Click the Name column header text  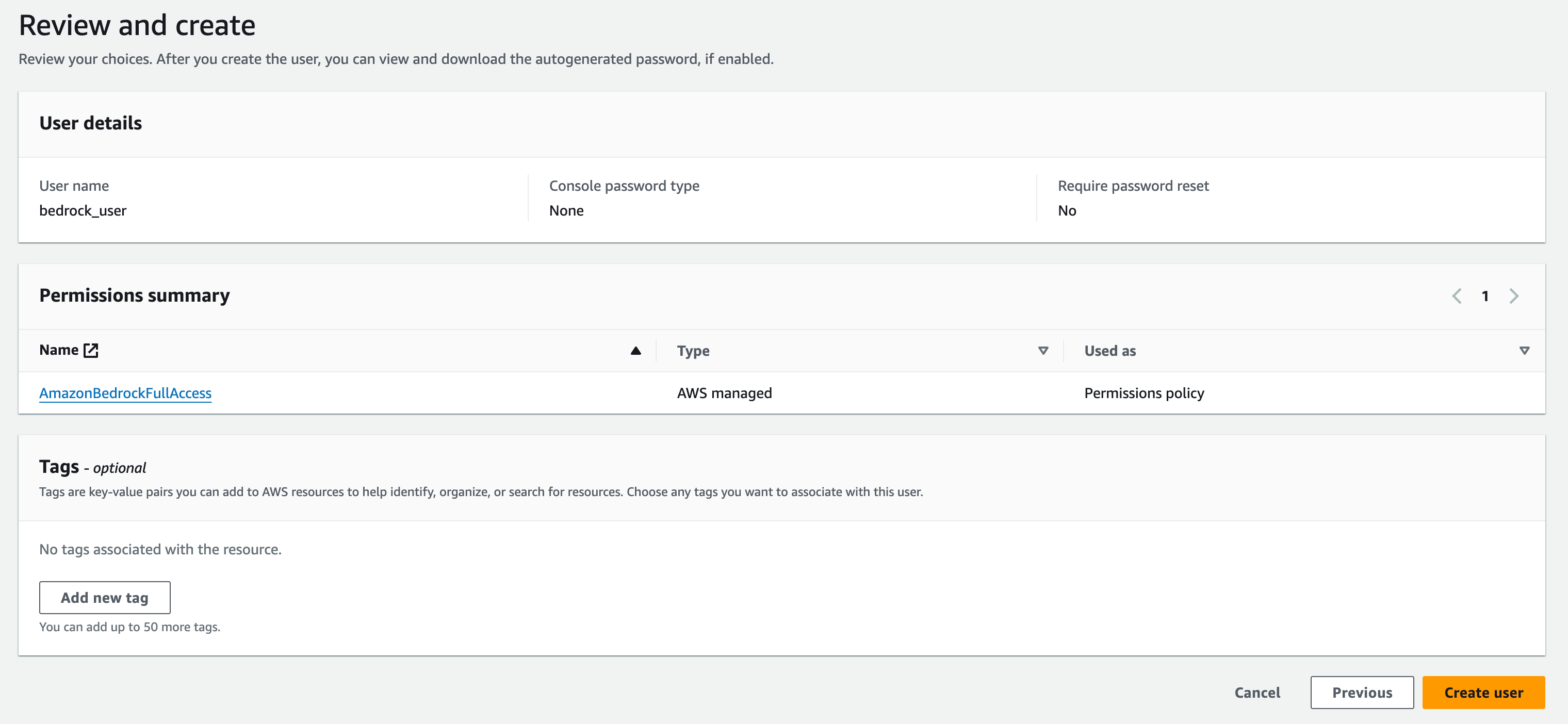[58, 350]
